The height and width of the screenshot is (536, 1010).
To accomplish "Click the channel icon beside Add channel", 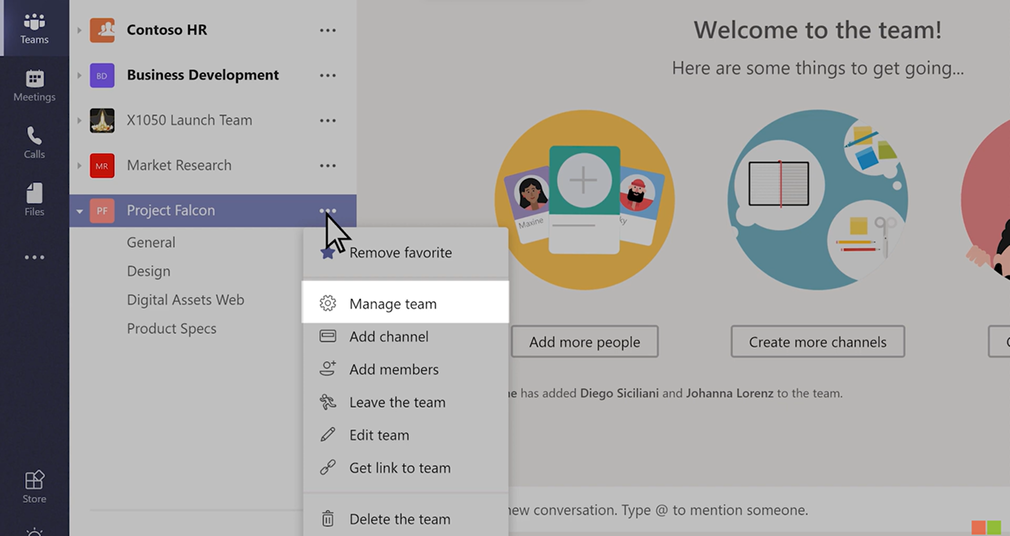I will tap(328, 336).
